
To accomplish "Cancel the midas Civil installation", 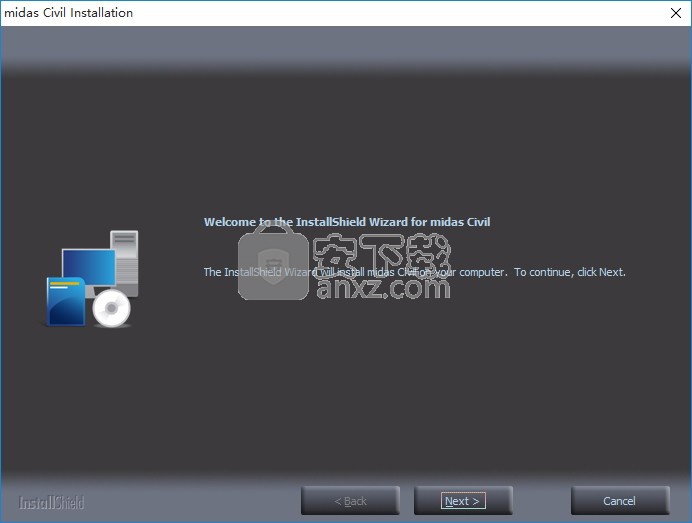I will [620, 500].
